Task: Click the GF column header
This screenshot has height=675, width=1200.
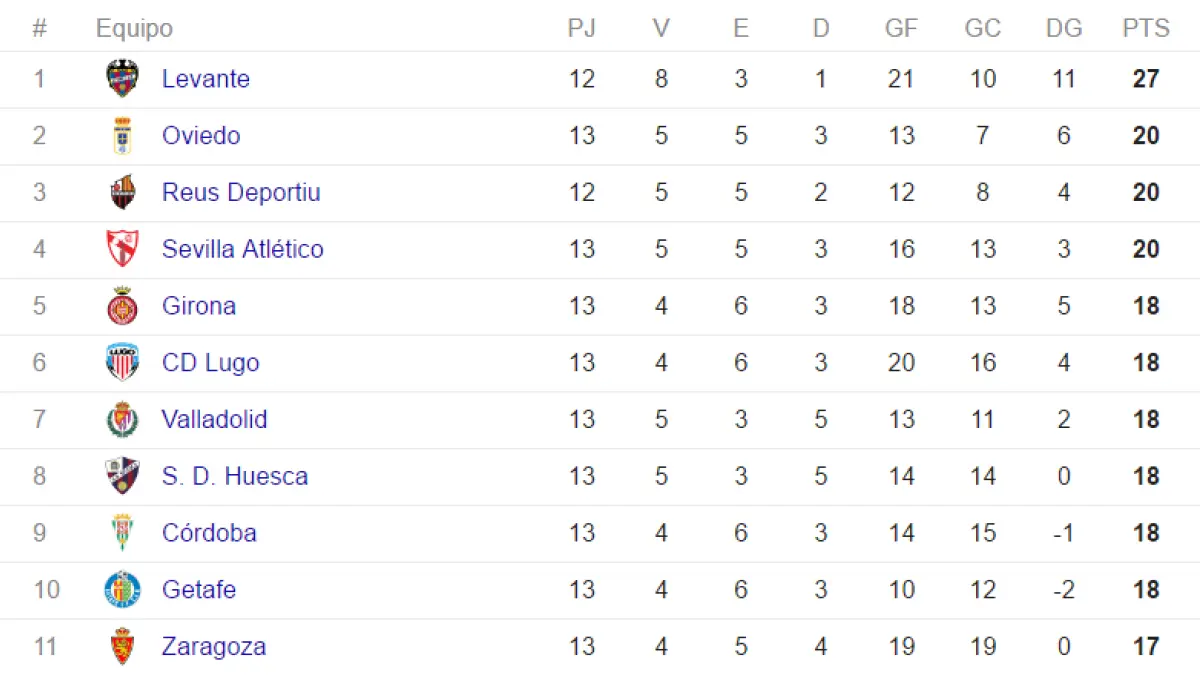Action: pyautogui.click(x=901, y=28)
